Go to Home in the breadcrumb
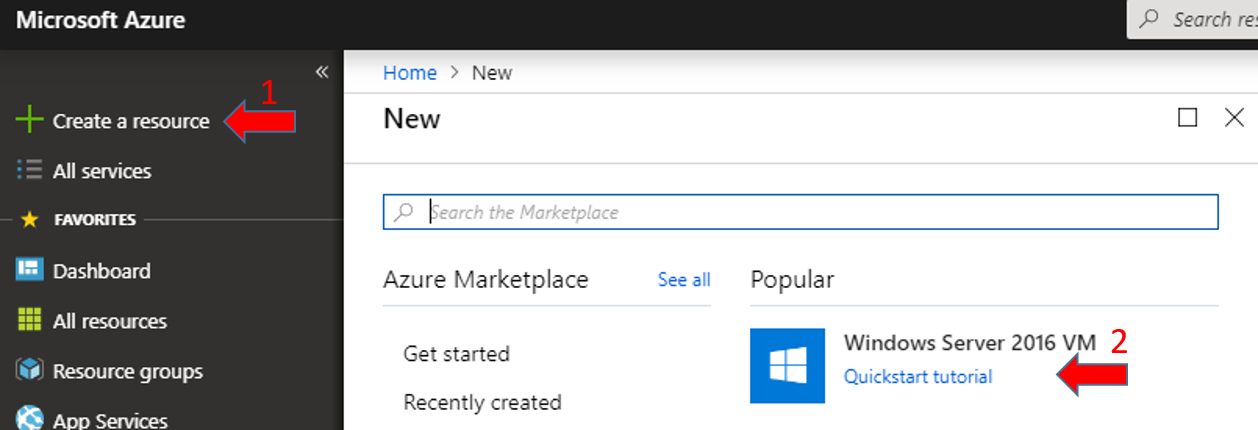1258x430 pixels. tap(410, 73)
